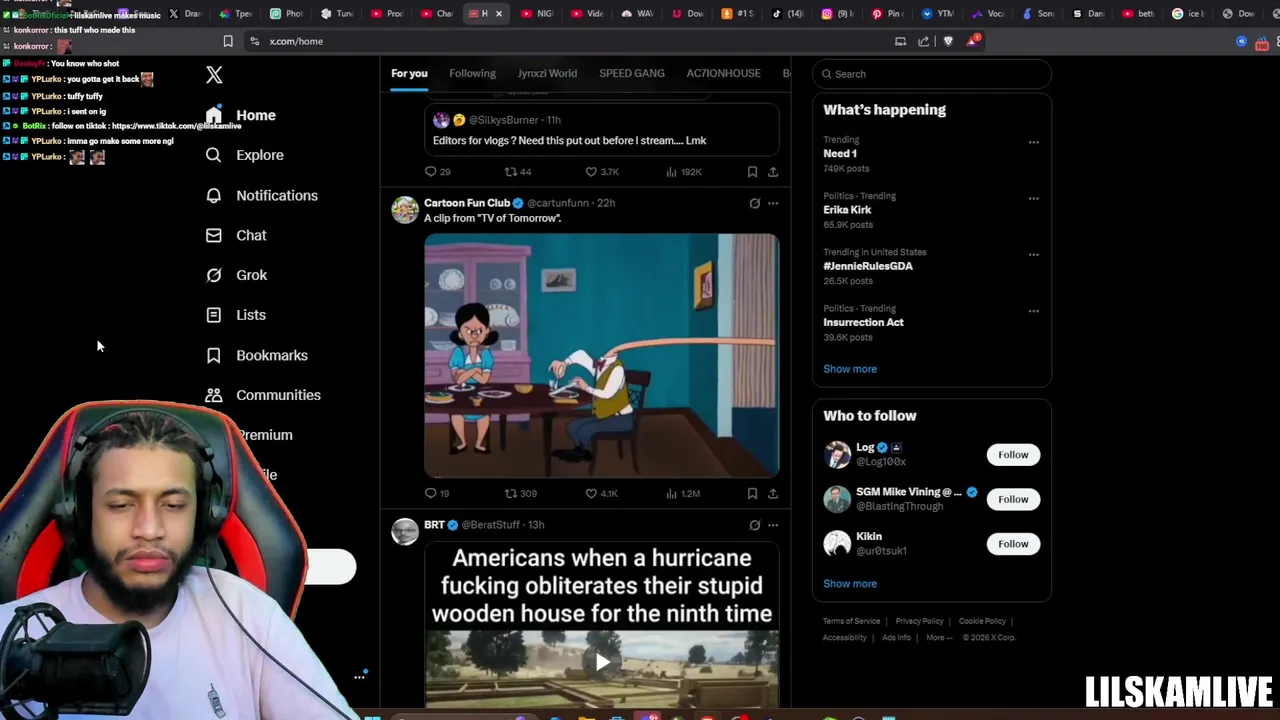Play the BRT hurricane video
The width and height of the screenshot is (1280, 720).
tap(602, 662)
